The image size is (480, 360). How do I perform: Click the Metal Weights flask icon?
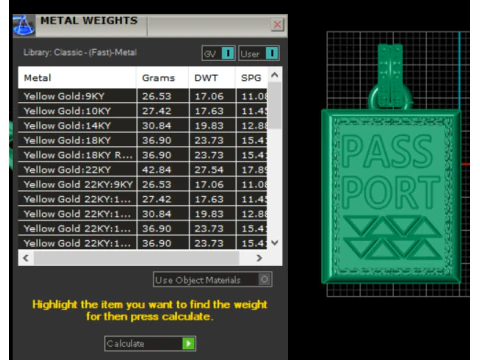pos(24,25)
